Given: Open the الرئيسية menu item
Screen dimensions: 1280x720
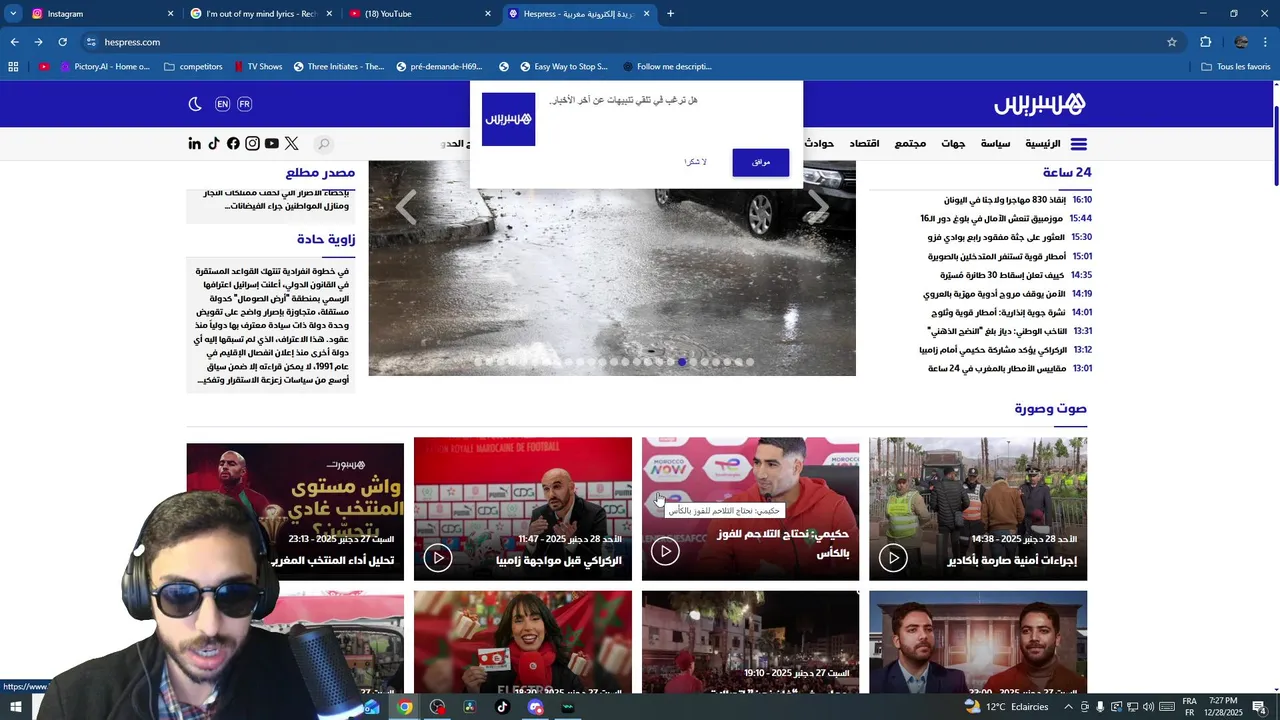Looking at the screenshot, I should [1042, 144].
